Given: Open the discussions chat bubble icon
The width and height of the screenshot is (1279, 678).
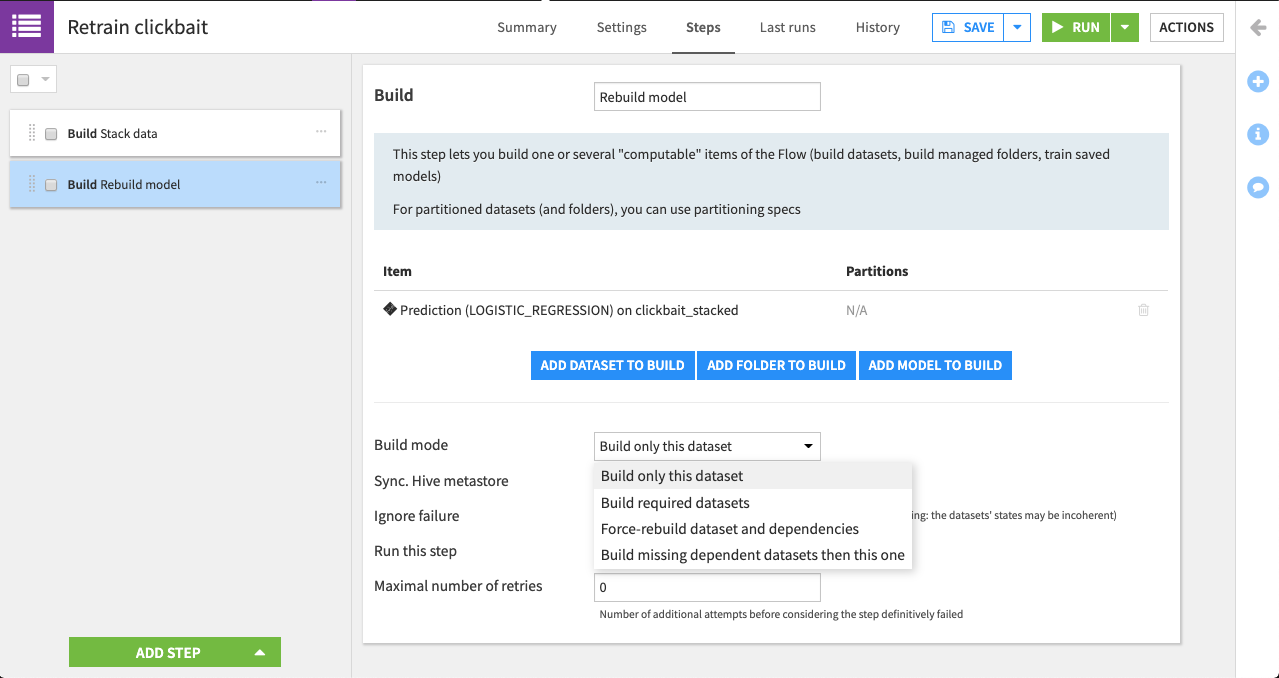Looking at the screenshot, I should (x=1258, y=187).
